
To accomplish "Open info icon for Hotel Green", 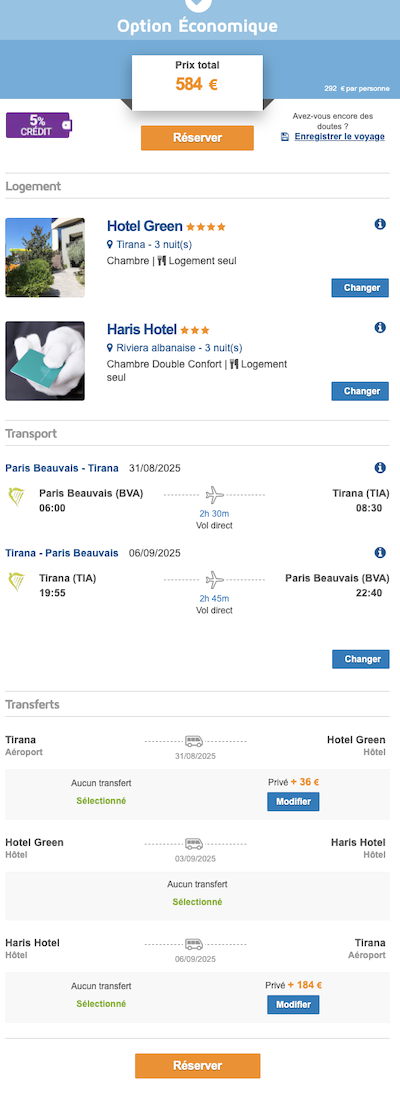I will (x=380, y=225).
